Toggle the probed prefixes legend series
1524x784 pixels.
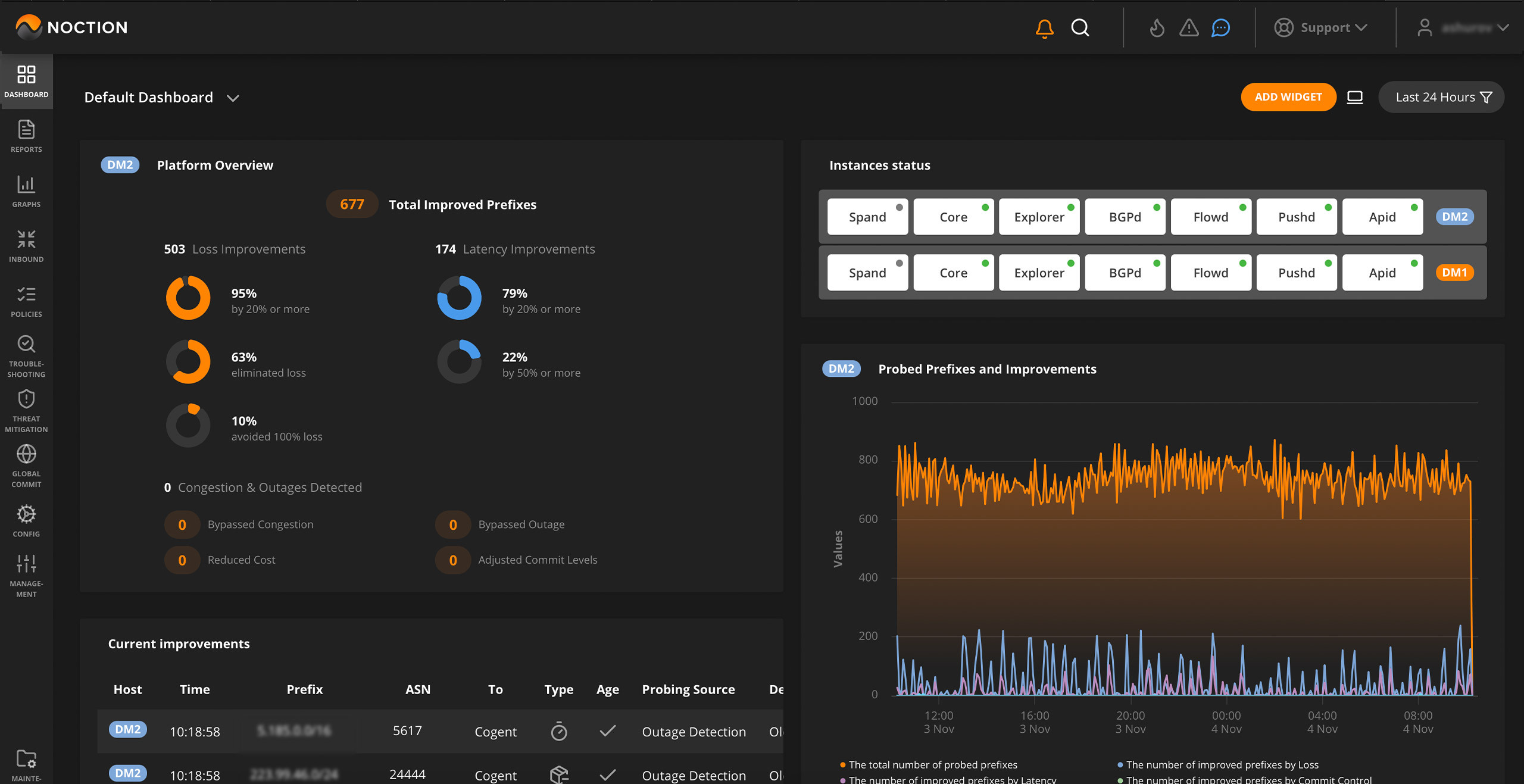coord(932,764)
